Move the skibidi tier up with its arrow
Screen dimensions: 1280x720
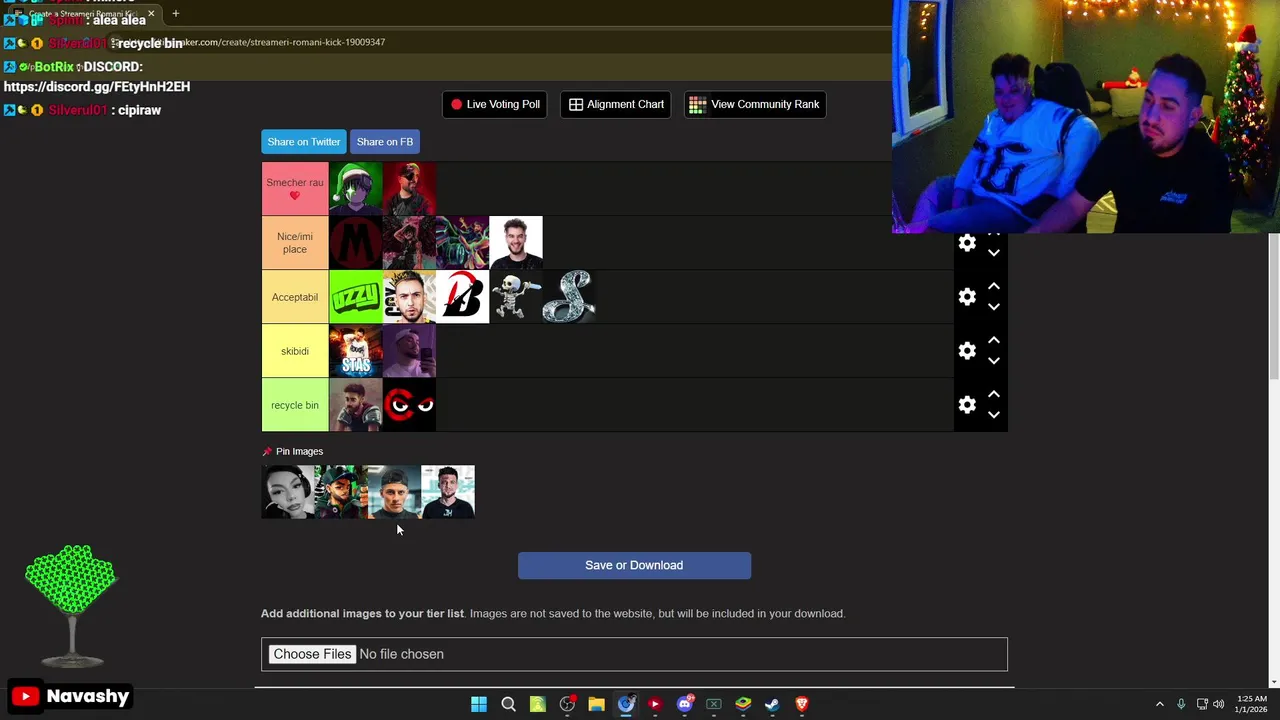point(994,340)
